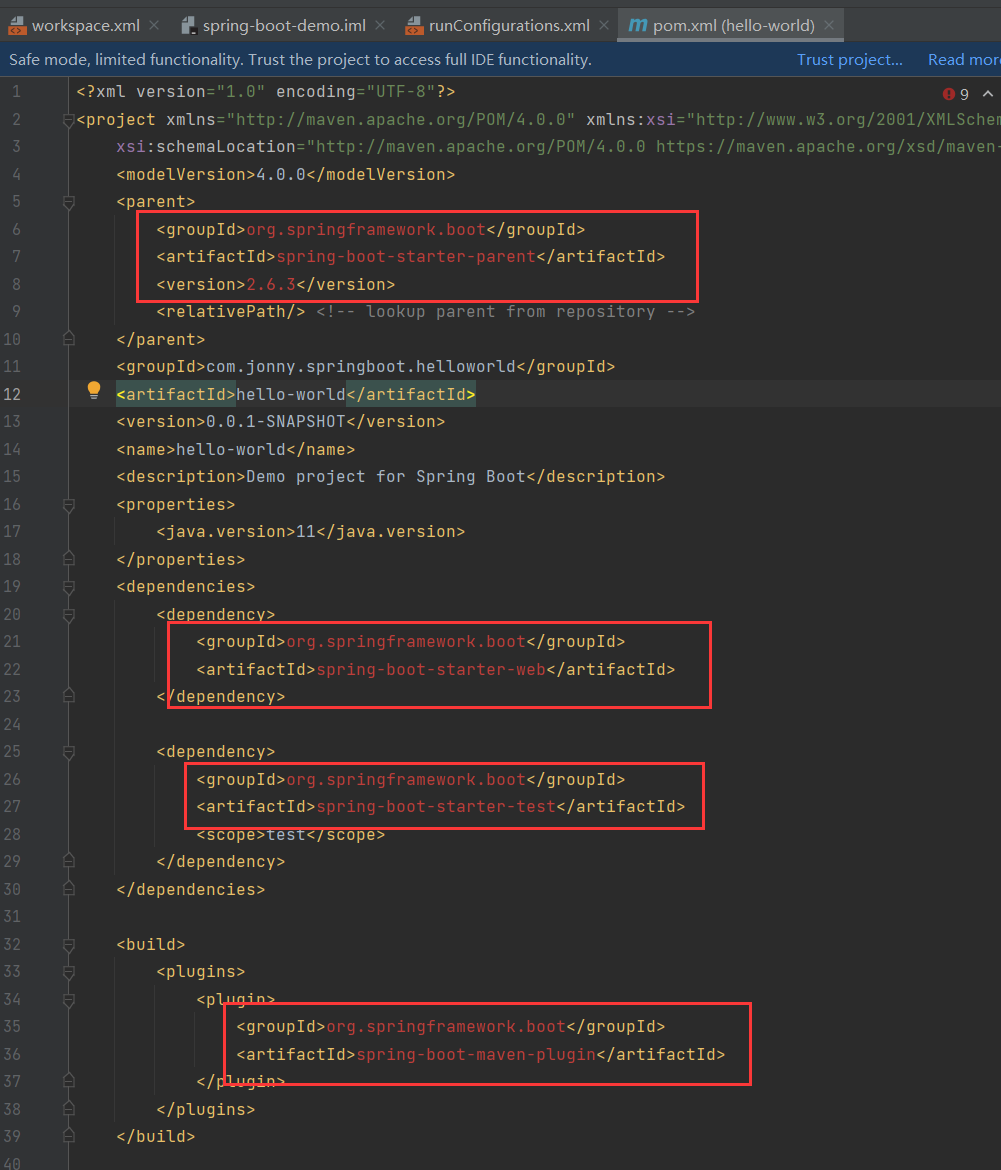
Task: Click the runConfigurations.xml file icon
Action: click(414, 26)
